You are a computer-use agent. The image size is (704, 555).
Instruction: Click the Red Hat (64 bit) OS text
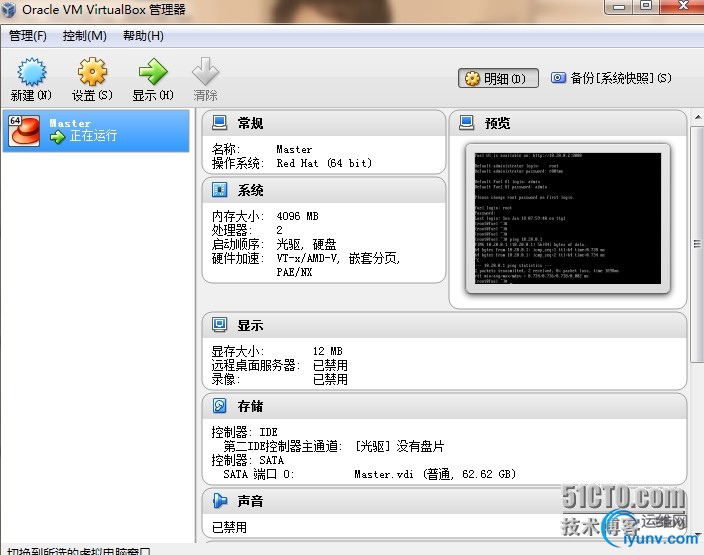coord(324,163)
